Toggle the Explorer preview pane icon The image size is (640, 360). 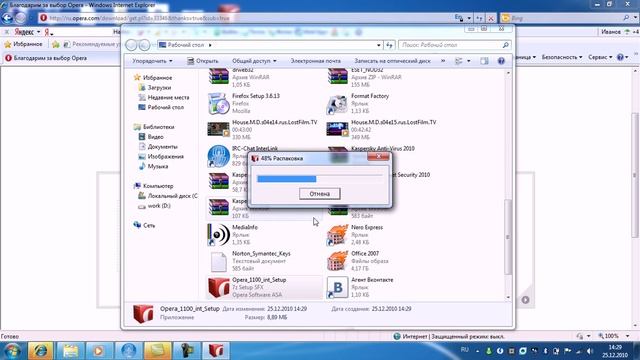[x=484, y=61]
